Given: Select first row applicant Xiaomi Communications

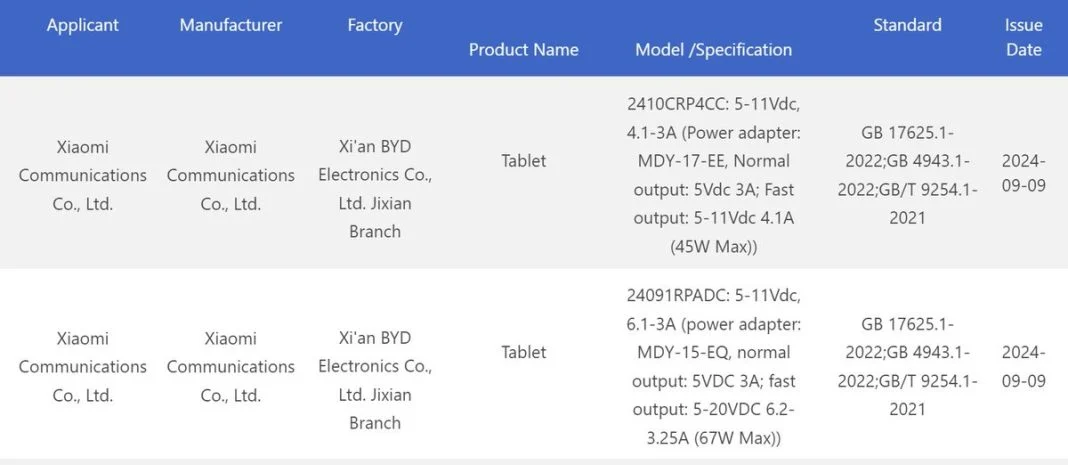Looking at the screenshot, I should pos(82,176).
